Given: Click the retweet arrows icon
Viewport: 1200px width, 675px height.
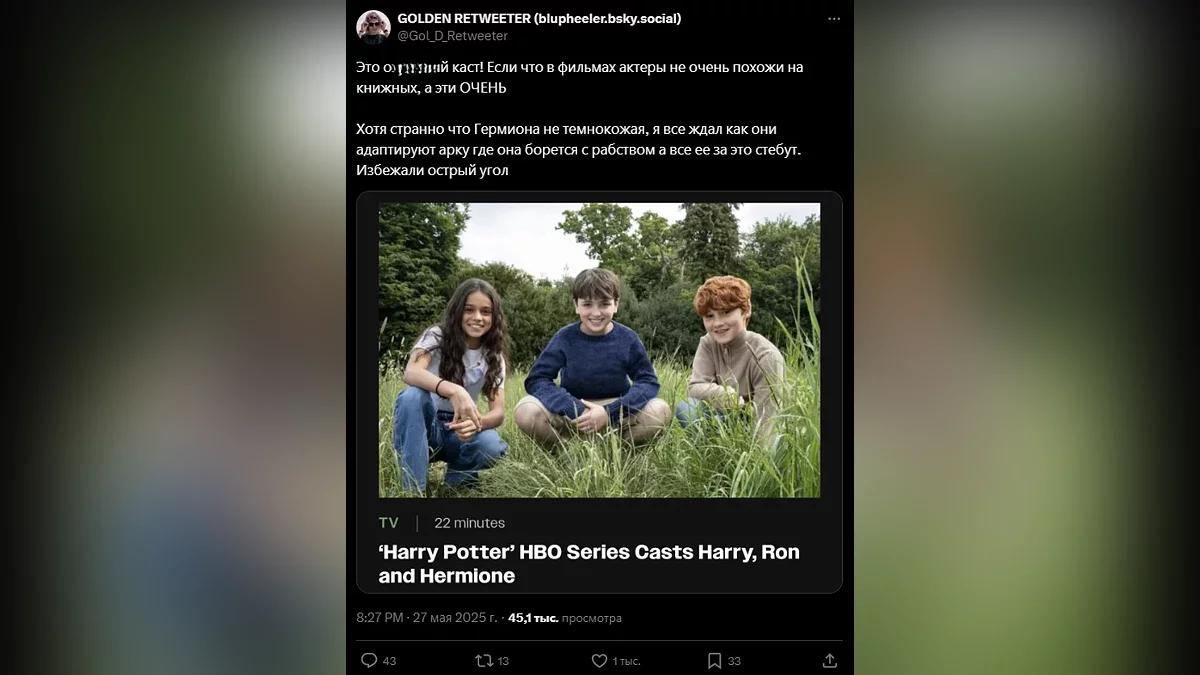Looking at the screenshot, I should coord(484,661).
